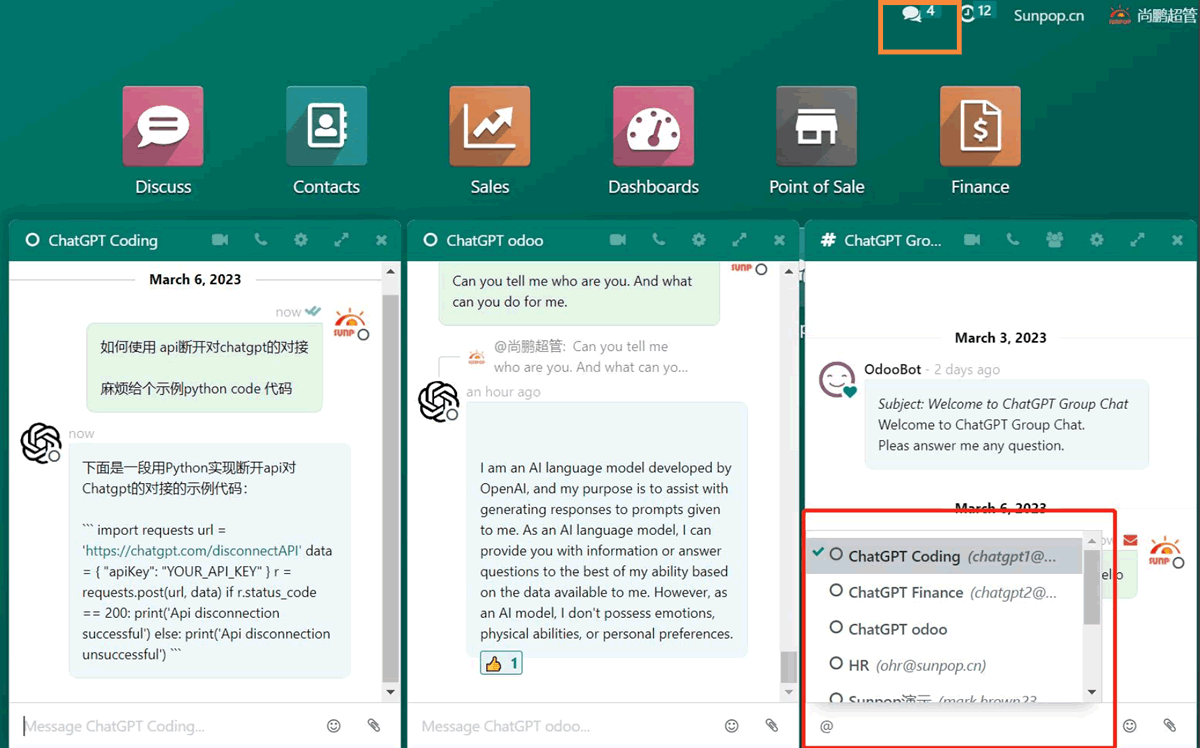Expand ChatGPT Group chat to full screen
Screen dimensions: 1200x748
point(1137,240)
